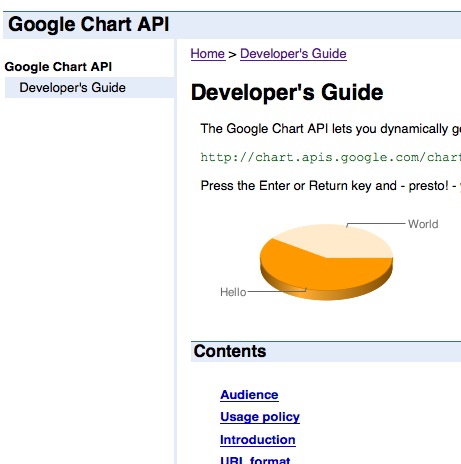
Task: Click the Google Chart API sidebar heading
Action: 58,67
